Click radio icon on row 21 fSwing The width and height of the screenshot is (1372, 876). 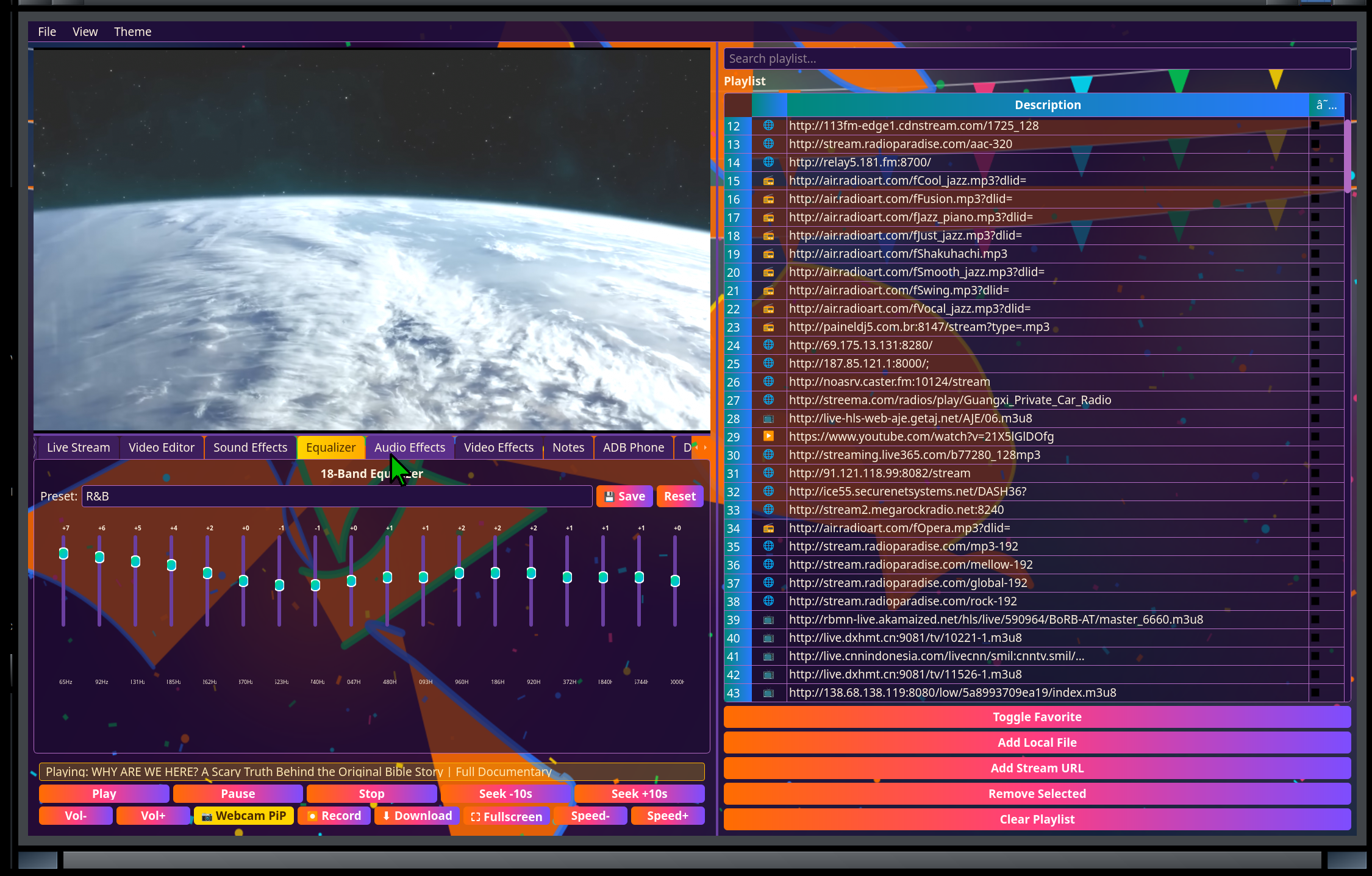(768, 290)
